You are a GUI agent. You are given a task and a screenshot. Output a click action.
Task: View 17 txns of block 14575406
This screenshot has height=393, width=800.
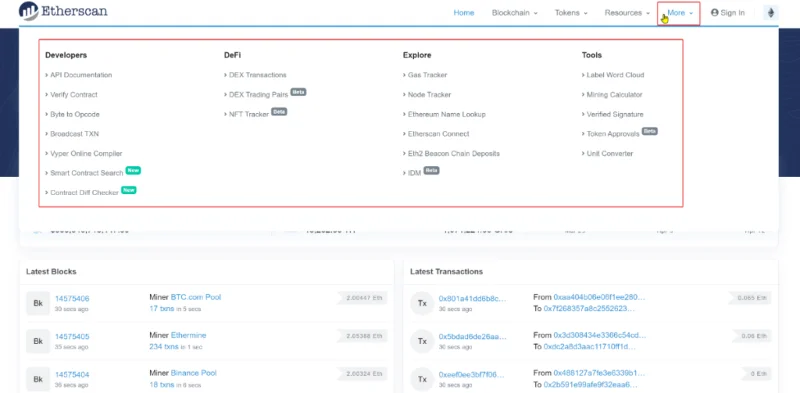pos(162,308)
